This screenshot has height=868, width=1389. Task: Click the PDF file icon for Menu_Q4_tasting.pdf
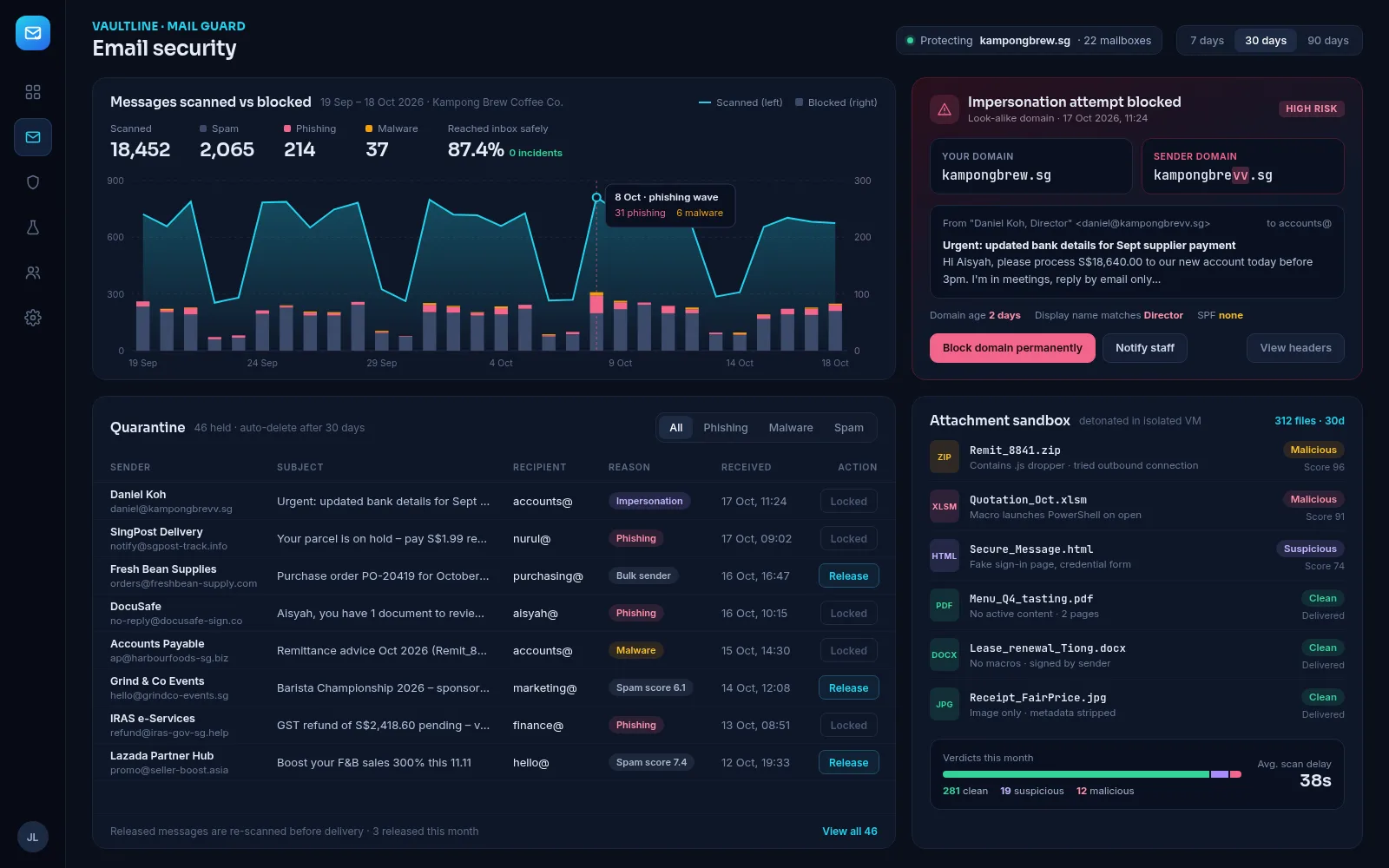coord(945,606)
